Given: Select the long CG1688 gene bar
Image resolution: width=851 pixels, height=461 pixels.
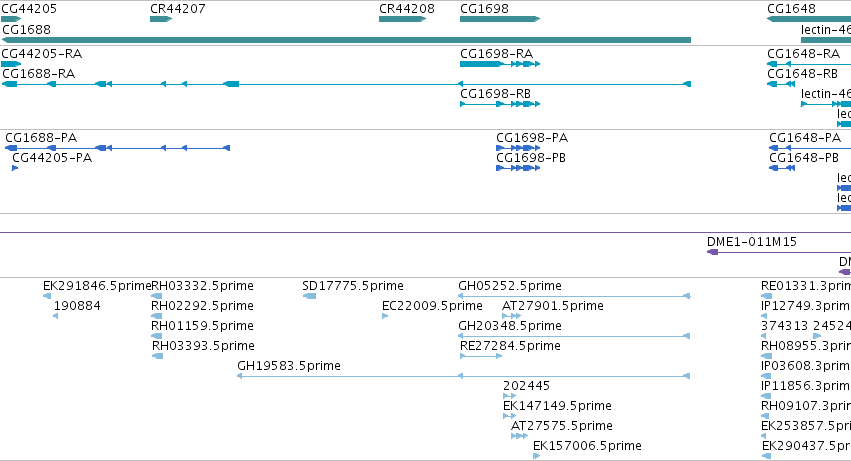Looking at the screenshot, I should point(346,40).
